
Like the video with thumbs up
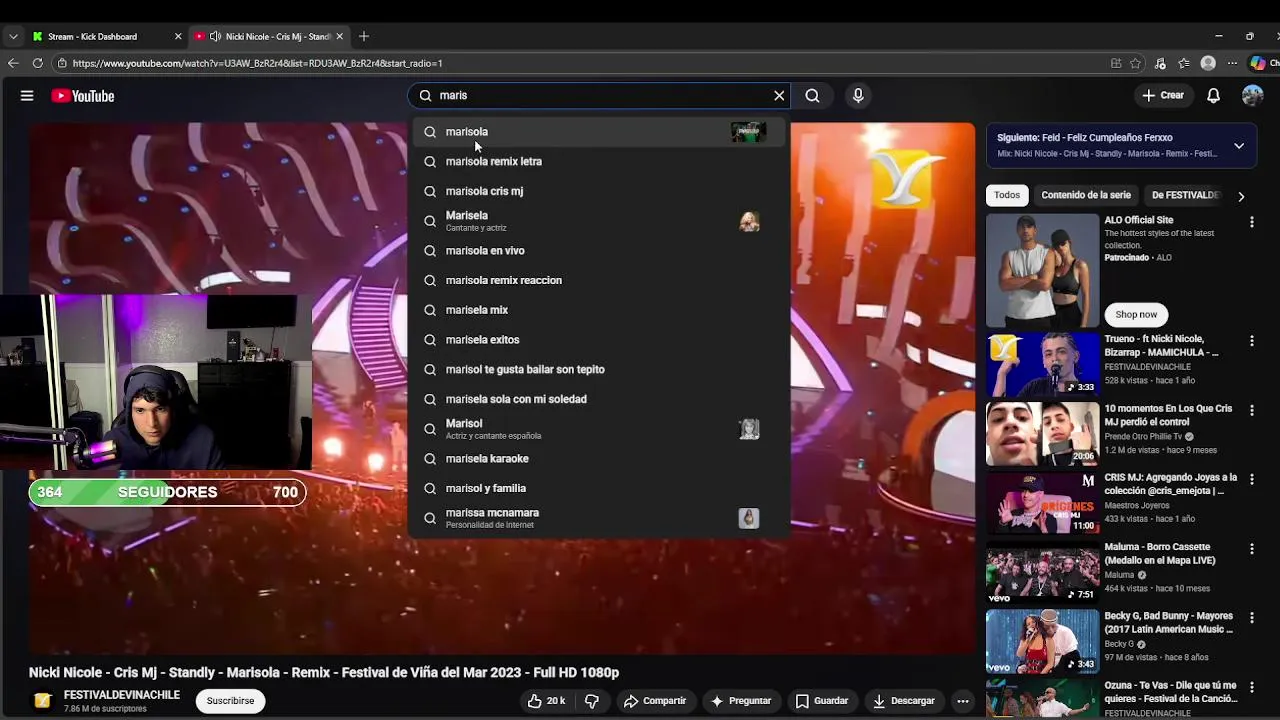pos(547,701)
